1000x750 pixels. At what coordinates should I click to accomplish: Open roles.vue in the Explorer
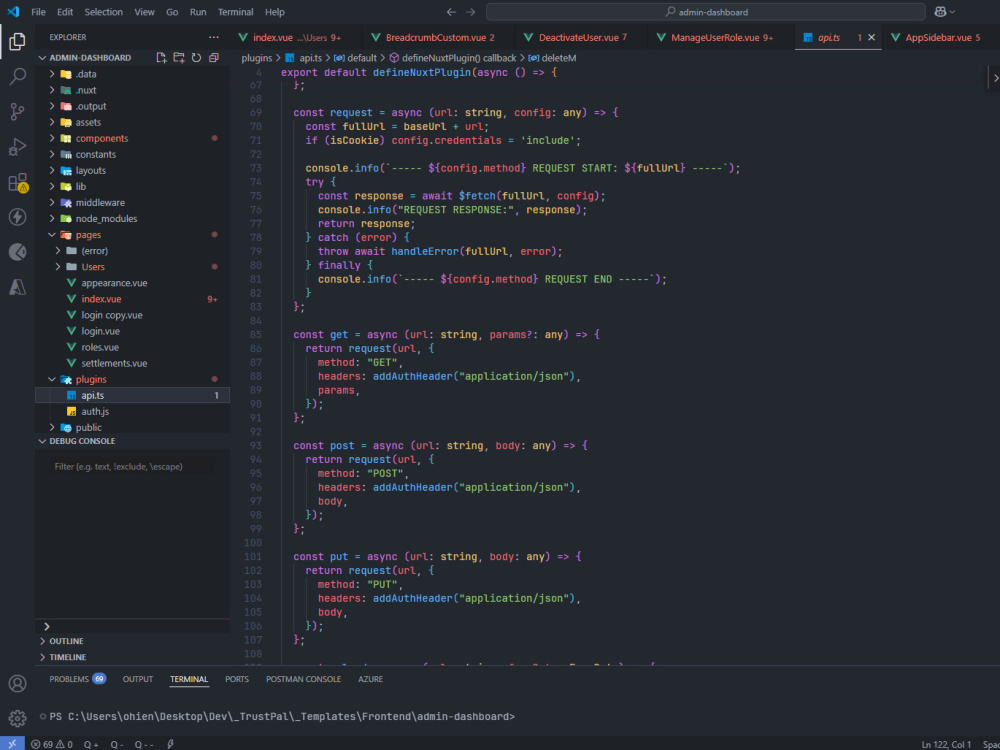point(132,347)
